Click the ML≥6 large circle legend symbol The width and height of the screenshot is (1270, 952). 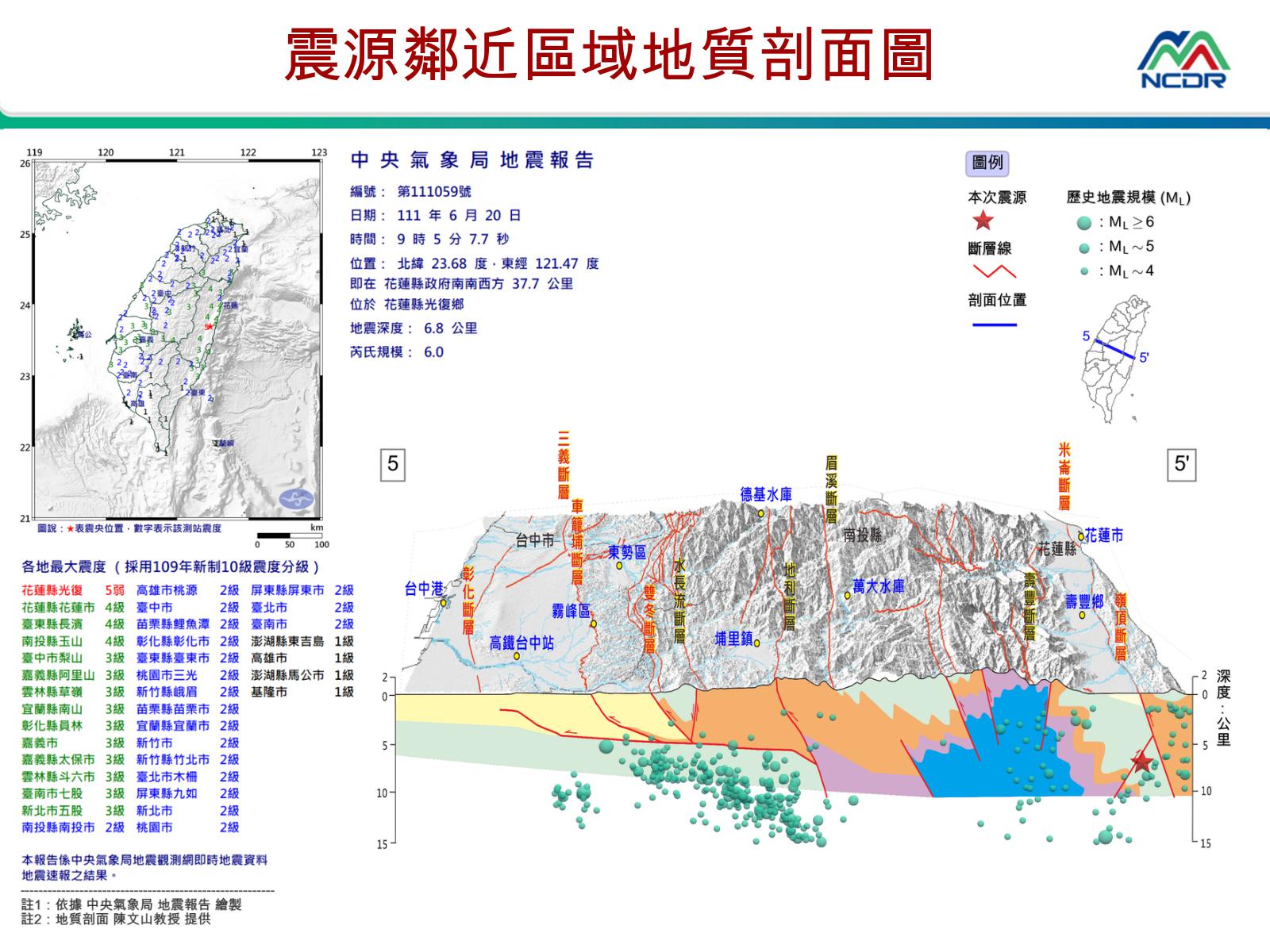pyautogui.click(x=1085, y=223)
